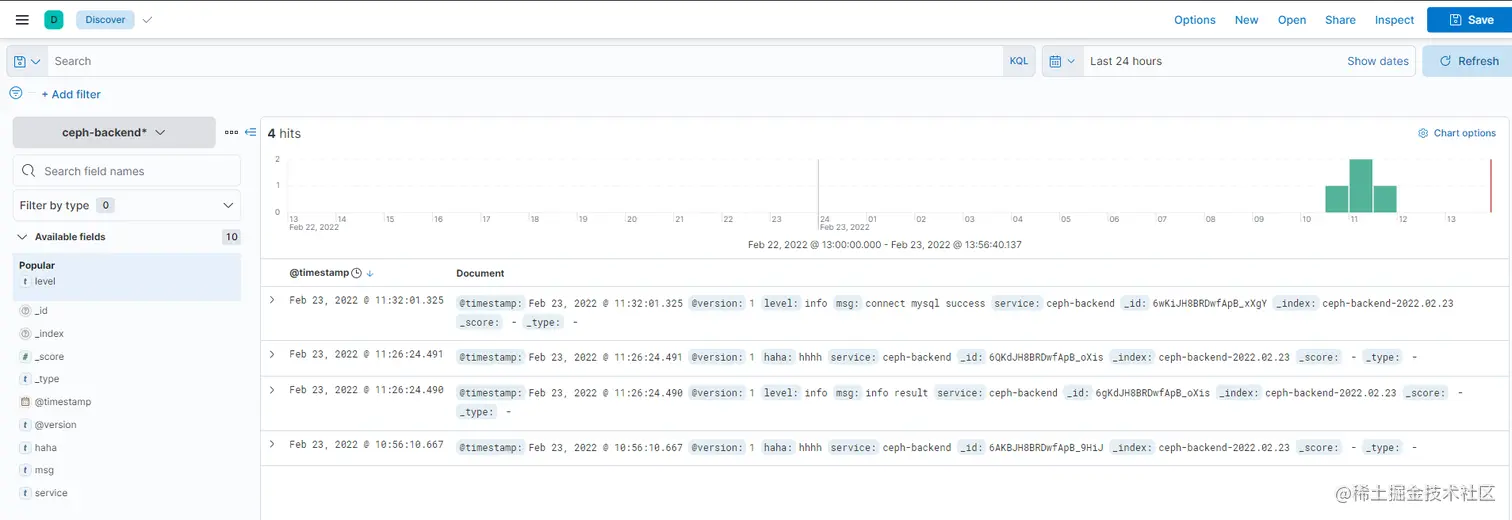Expand the 11:26:24.491 document row

[x=272, y=354]
